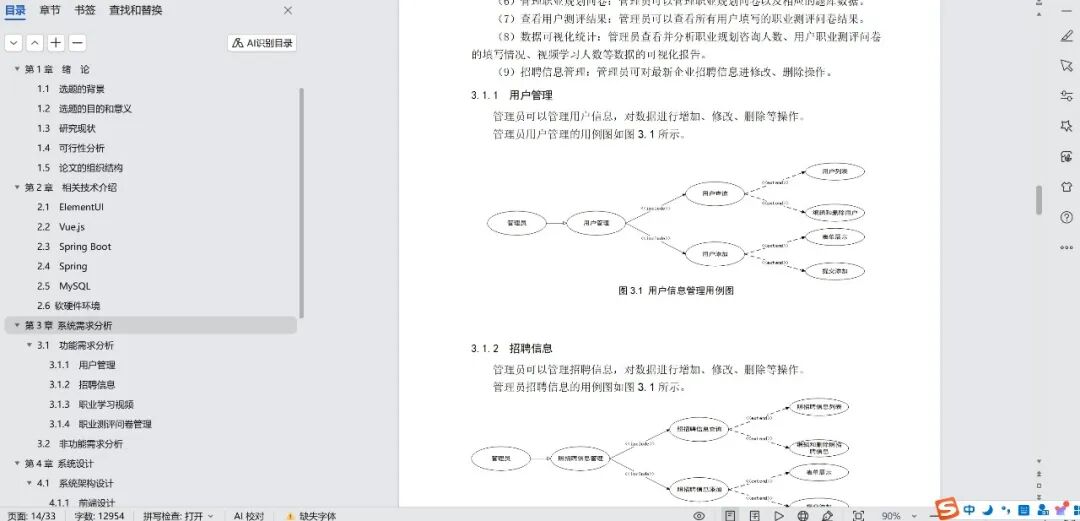Image resolution: width=1080 pixels, height=521 pixels.
Task: Open the help question mark icon
Action: pos(1066,217)
